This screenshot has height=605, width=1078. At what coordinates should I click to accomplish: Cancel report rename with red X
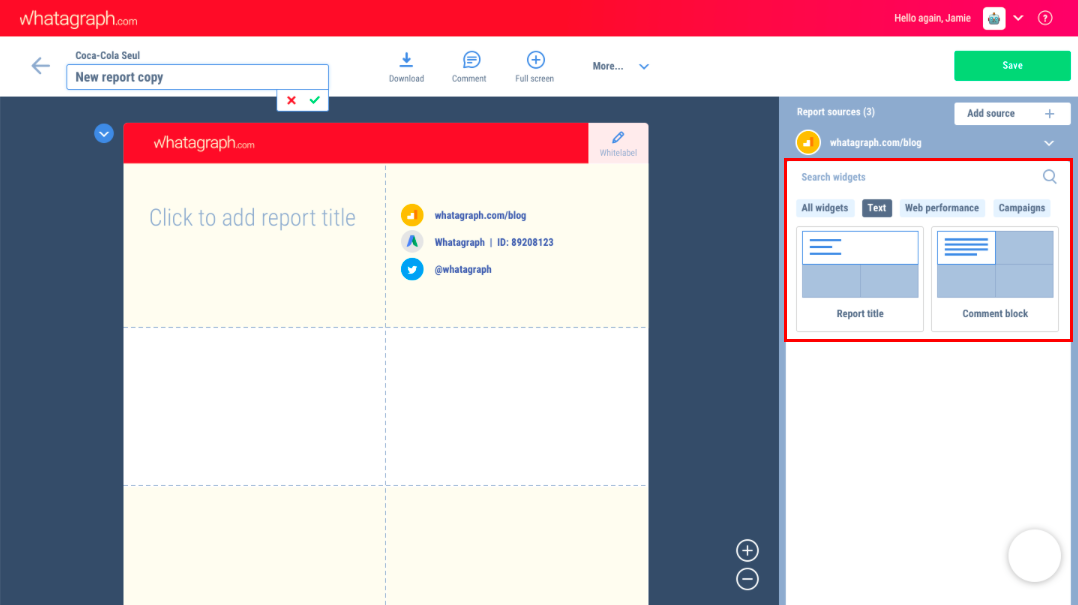[x=292, y=100]
